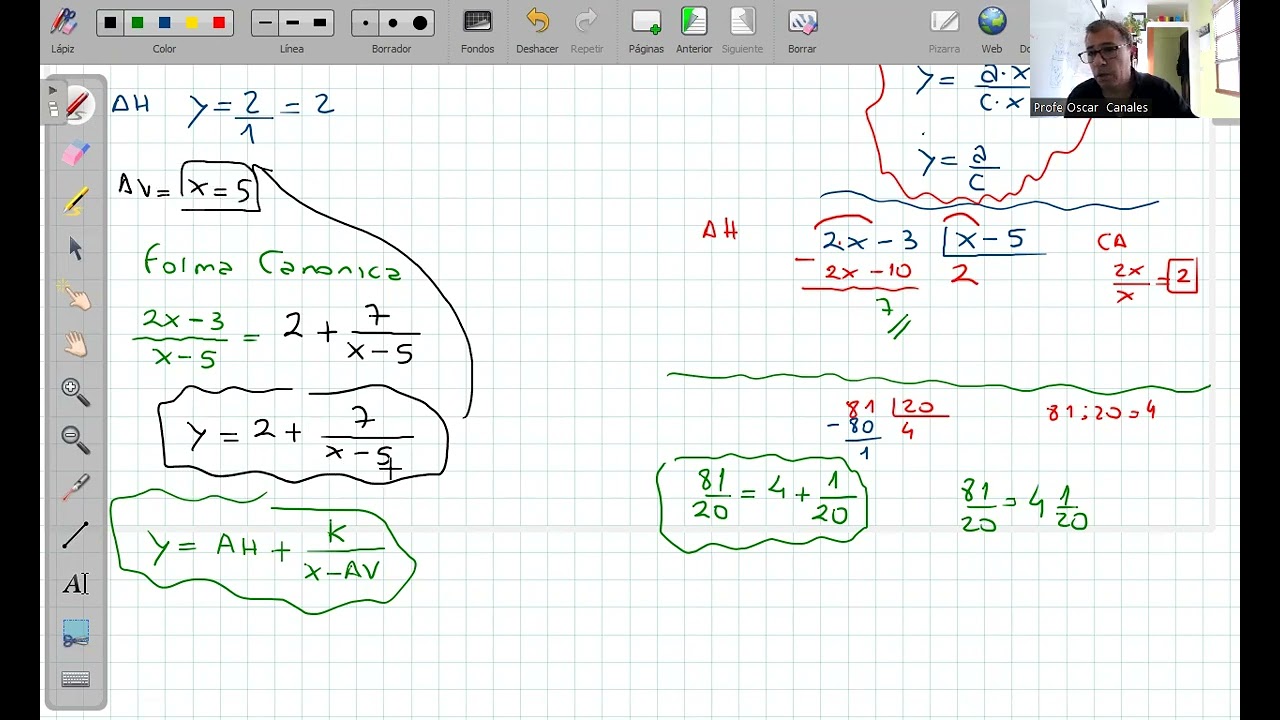Select the thickest line width
This screenshot has width=1280, height=720.
(319, 22)
